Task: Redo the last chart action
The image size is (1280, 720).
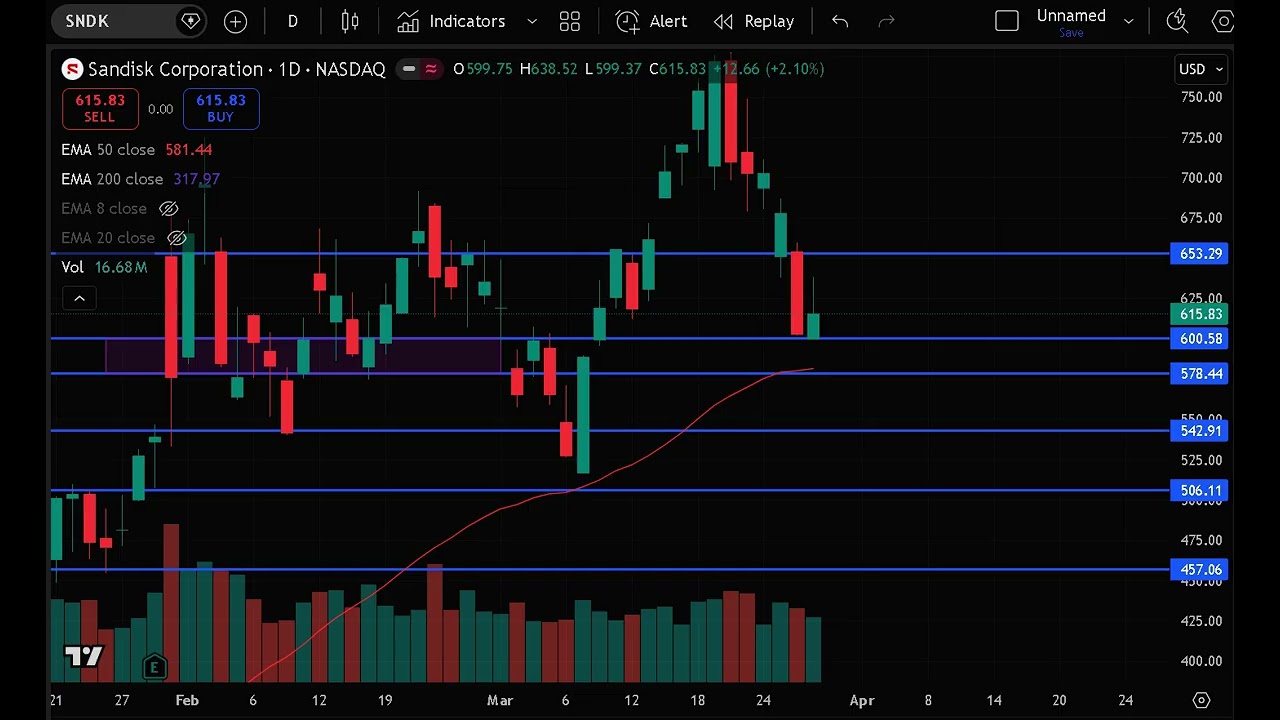Action: click(x=886, y=21)
